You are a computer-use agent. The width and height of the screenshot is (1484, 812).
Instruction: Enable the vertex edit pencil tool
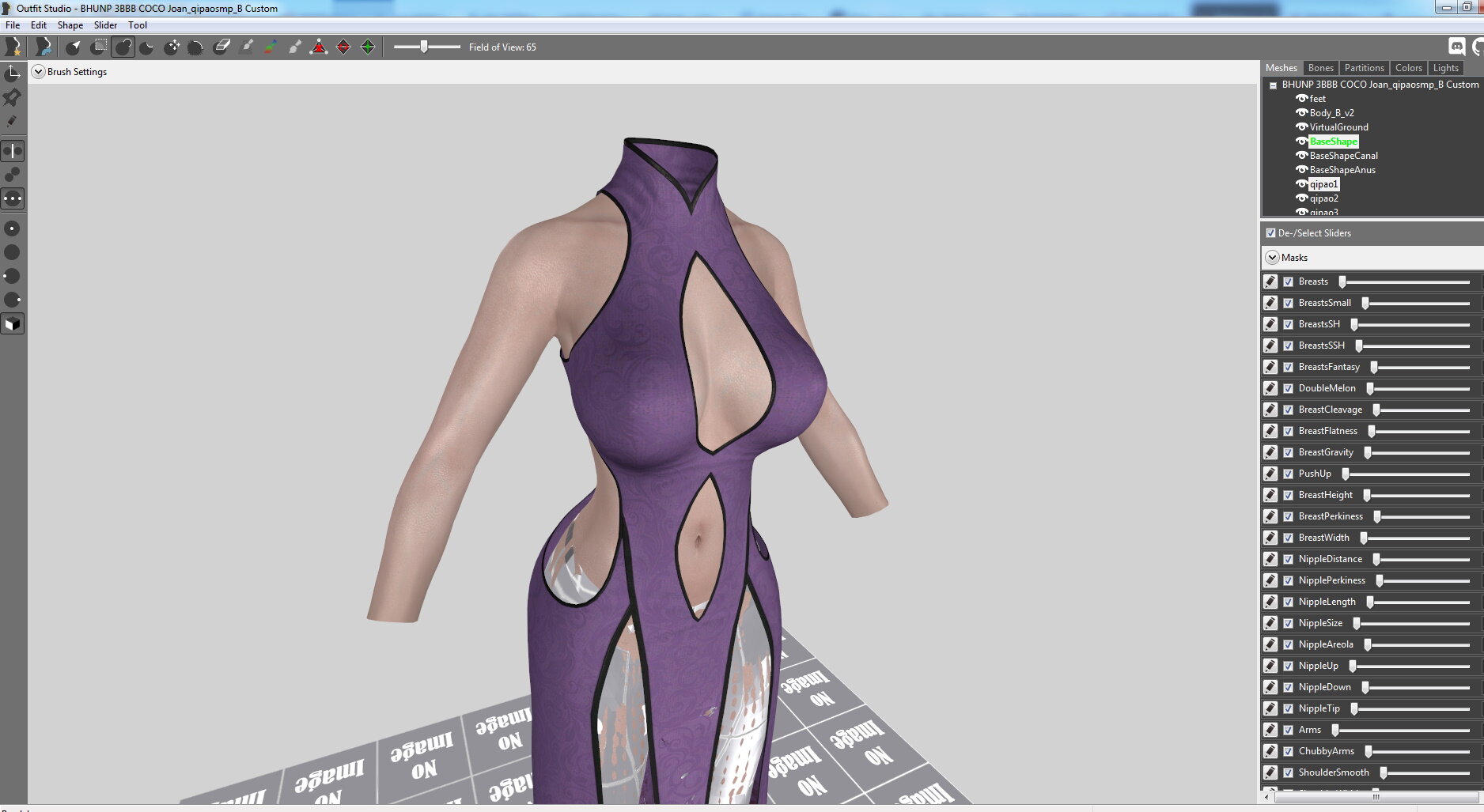click(13, 121)
